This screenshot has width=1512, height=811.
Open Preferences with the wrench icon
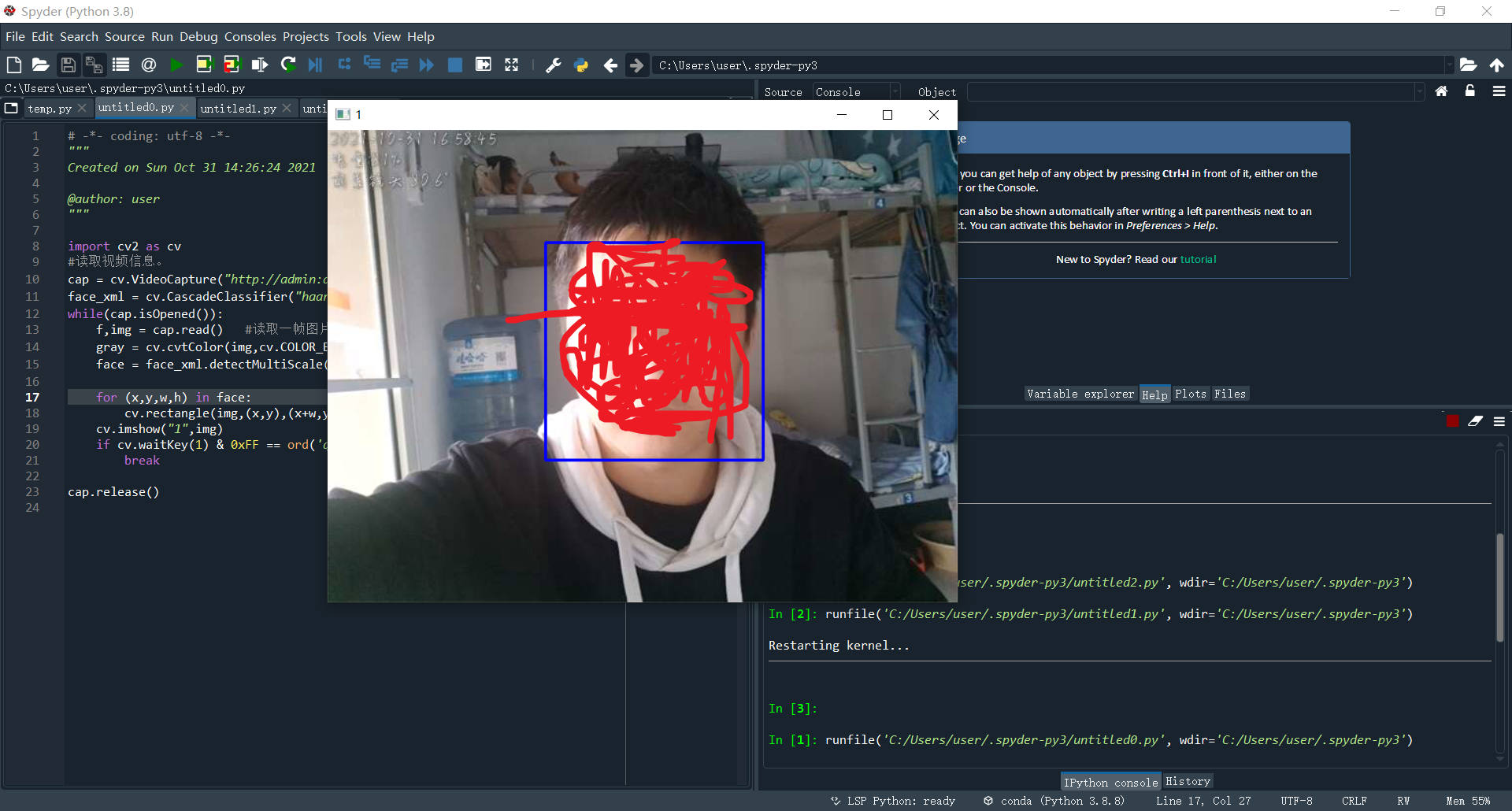click(x=554, y=65)
